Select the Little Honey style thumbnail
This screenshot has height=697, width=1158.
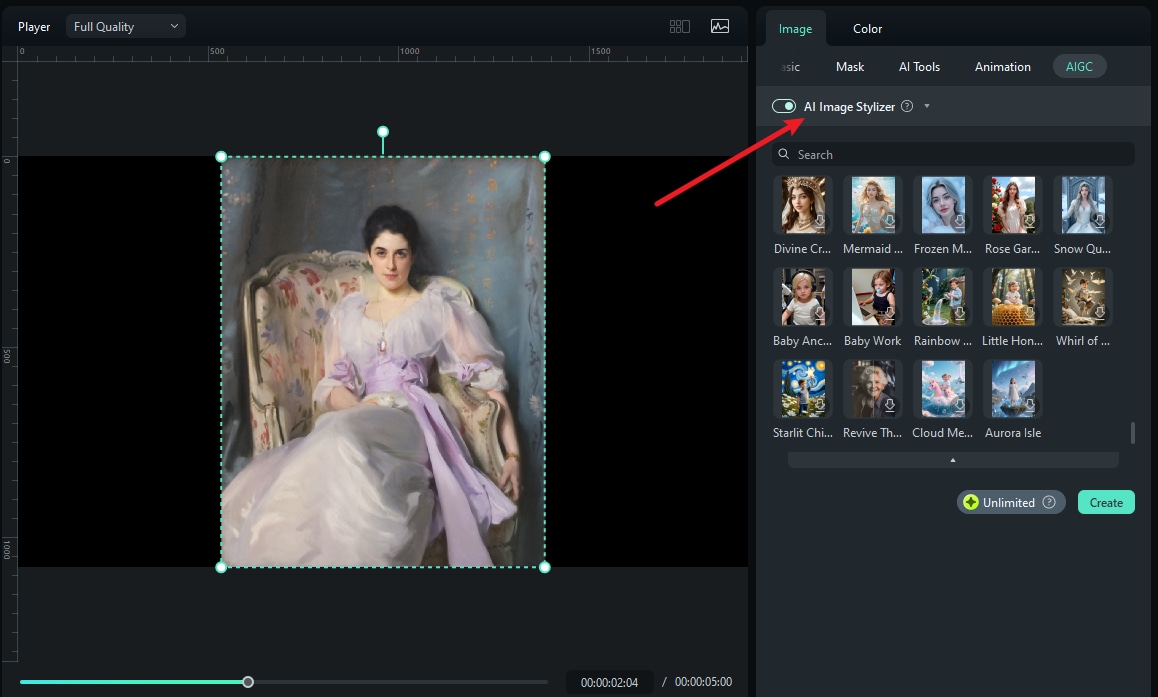(1013, 297)
